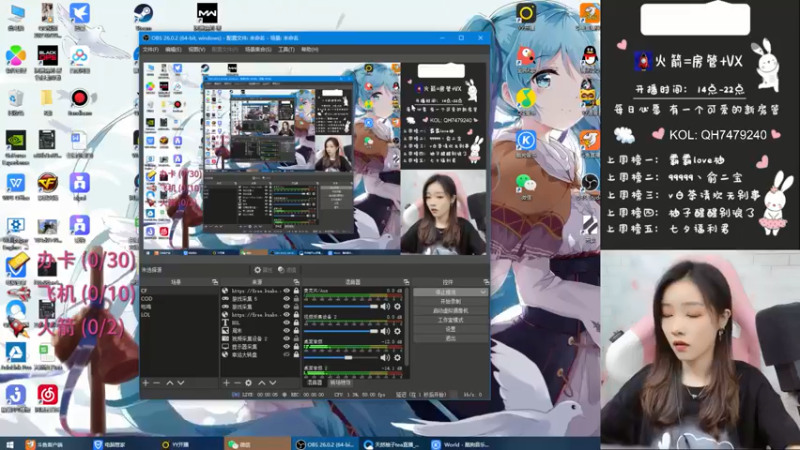800x450 pixels.
Task: Add a new scene with plus icon
Action: [145, 383]
